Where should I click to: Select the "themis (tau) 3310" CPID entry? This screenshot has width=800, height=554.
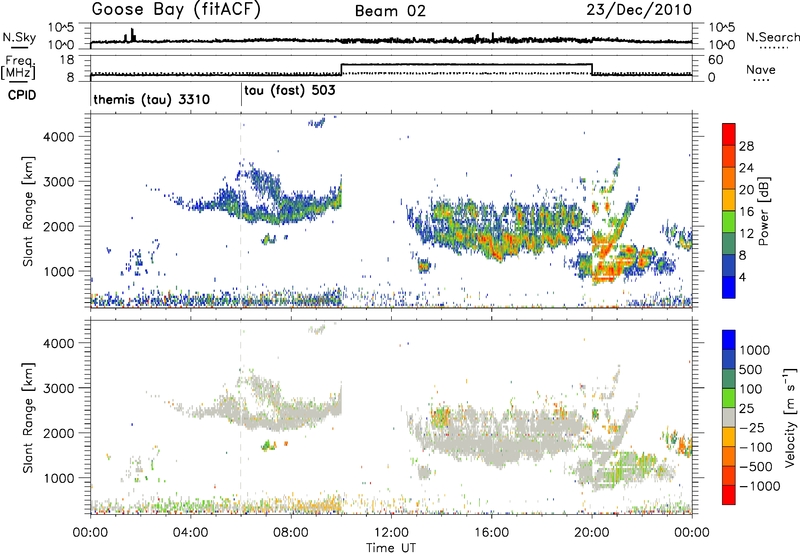(152, 99)
